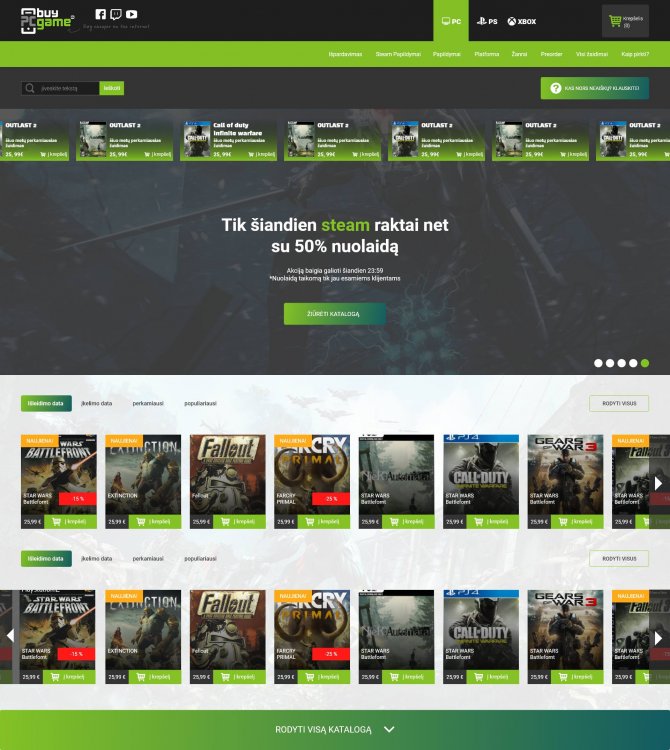Switch to the PC platform tab
This screenshot has height=750, width=670.
451,21
